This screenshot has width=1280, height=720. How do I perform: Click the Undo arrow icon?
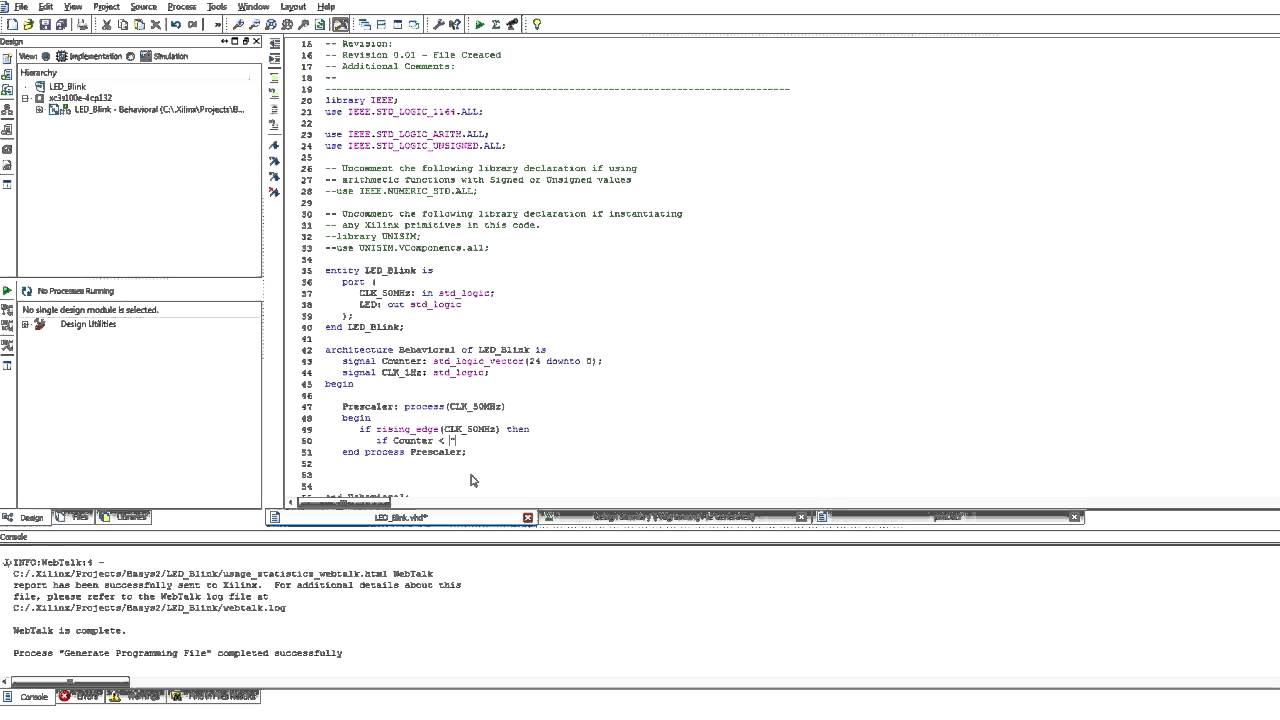tap(176, 24)
